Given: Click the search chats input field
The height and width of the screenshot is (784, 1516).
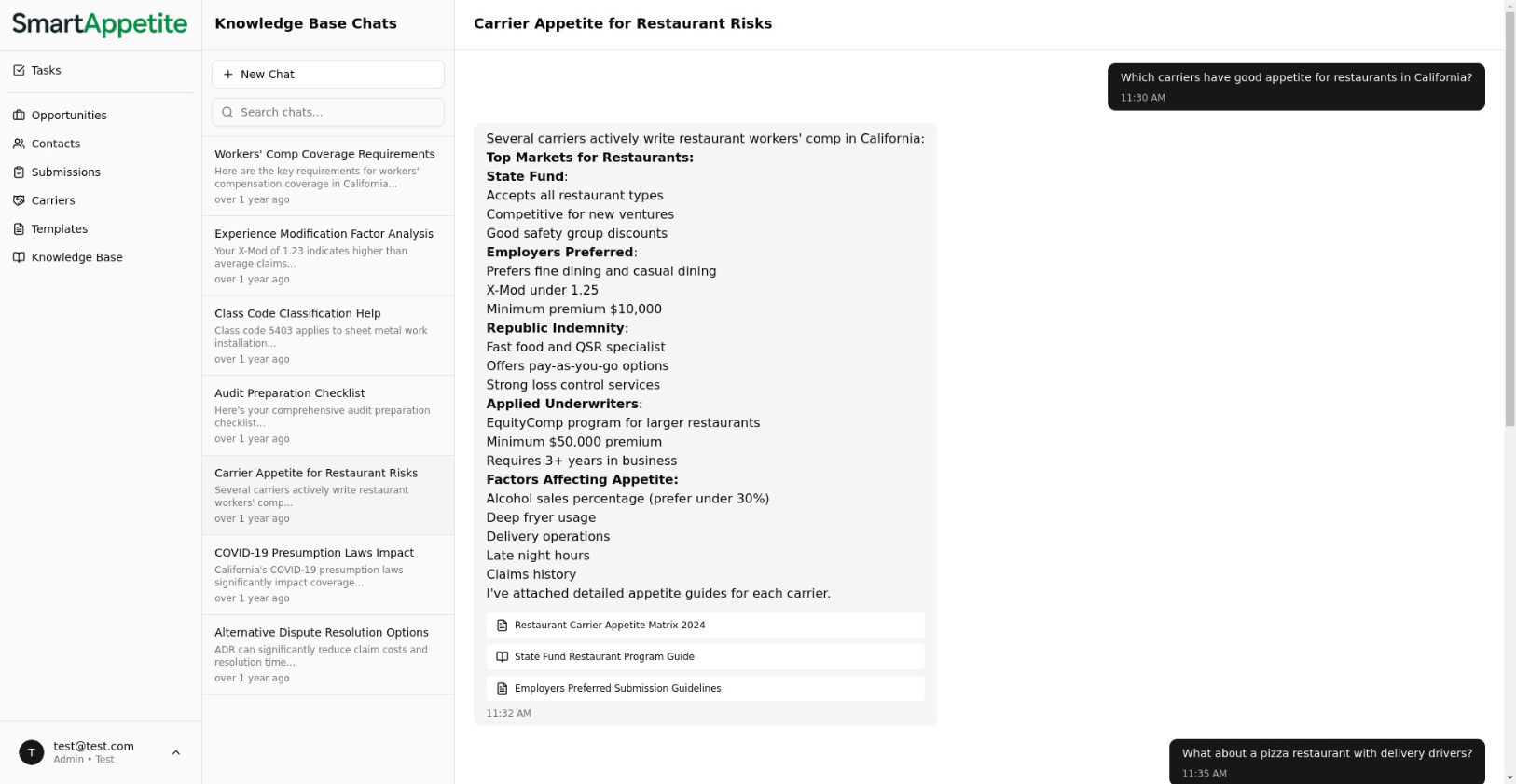Looking at the screenshot, I should pos(327,112).
